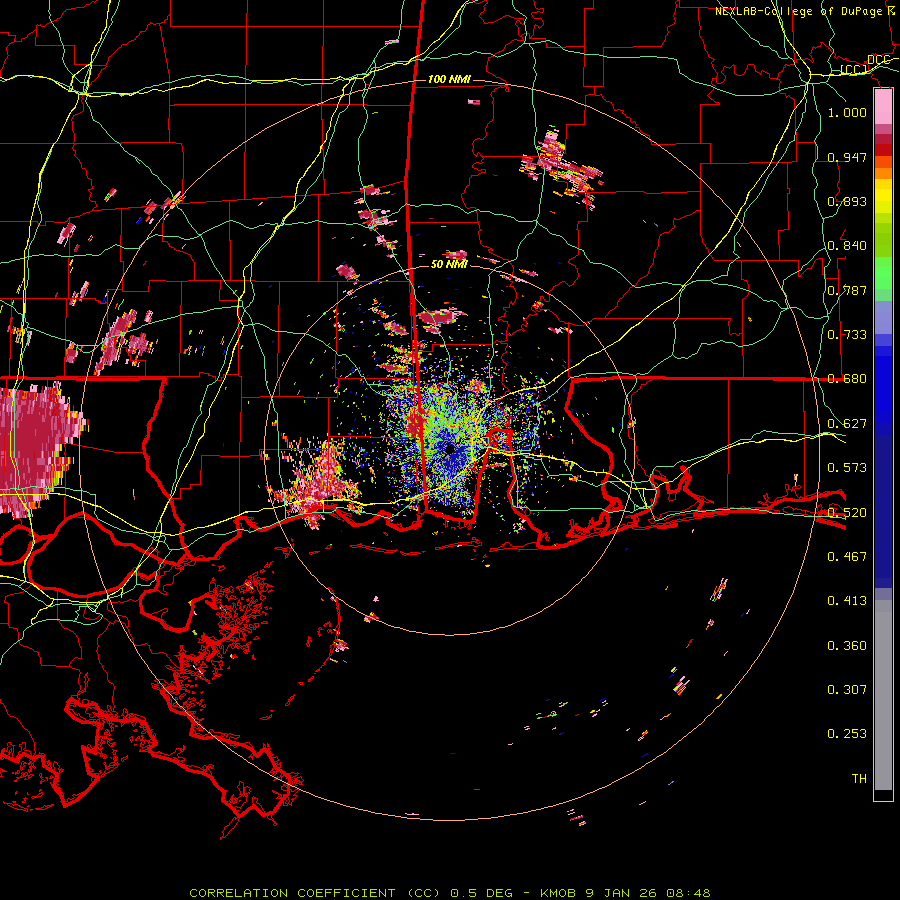Select the 0.253 scale value
Image resolution: width=900 pixels, height=900 pixels.
tap(847, 734)
